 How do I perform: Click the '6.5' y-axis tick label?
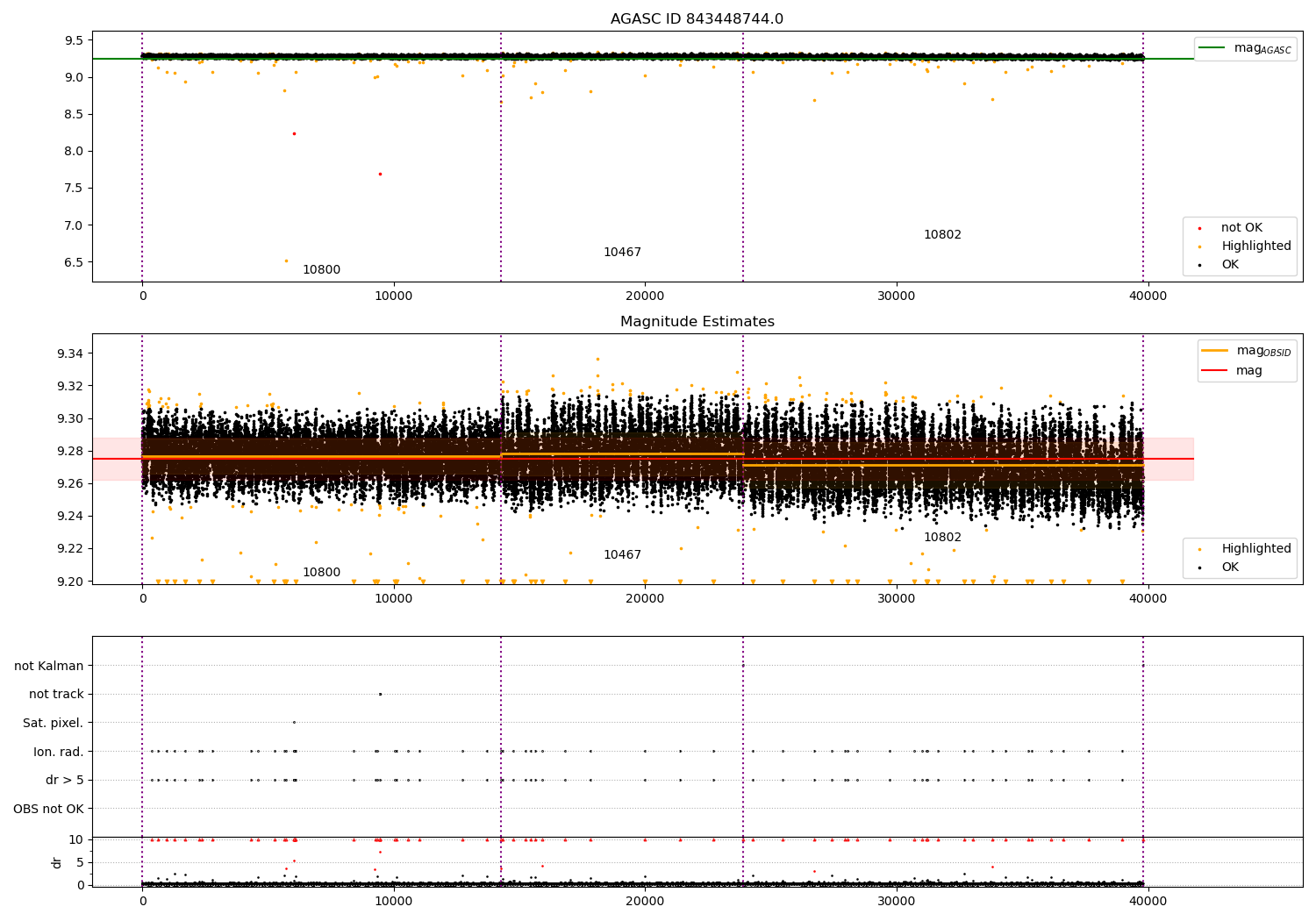(74, 262)
